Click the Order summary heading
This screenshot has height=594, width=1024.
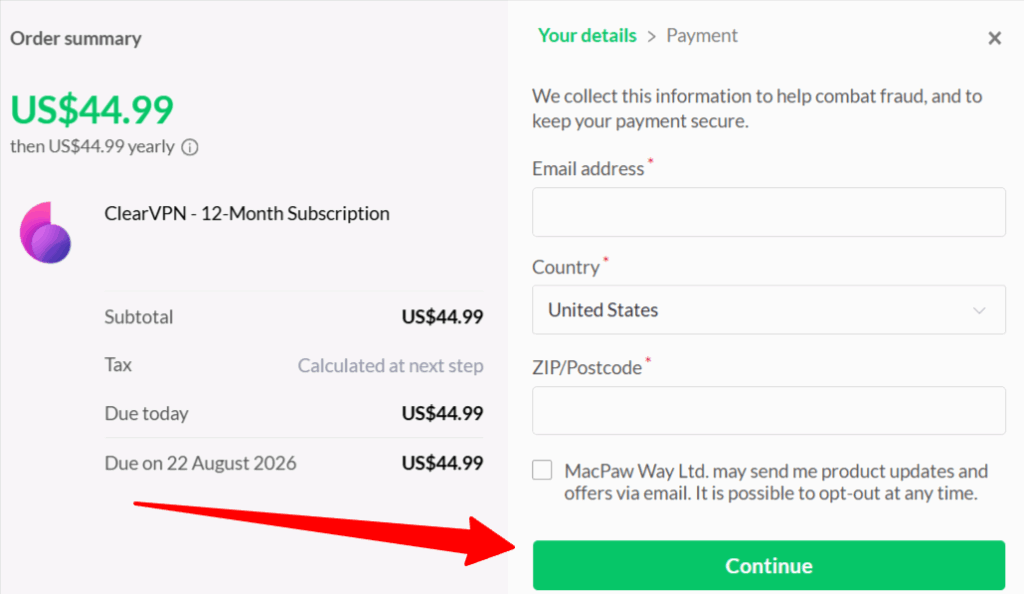pos(76,39)
